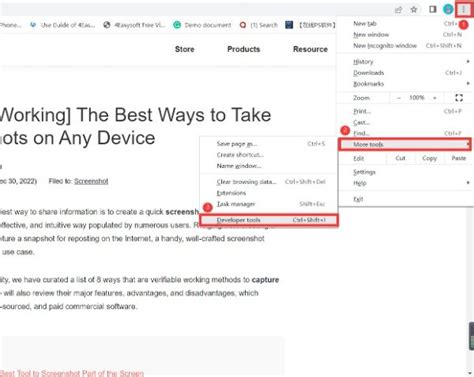Click the share page icon
This screenshot has width=474, height=377.
(x=398, y=10)
